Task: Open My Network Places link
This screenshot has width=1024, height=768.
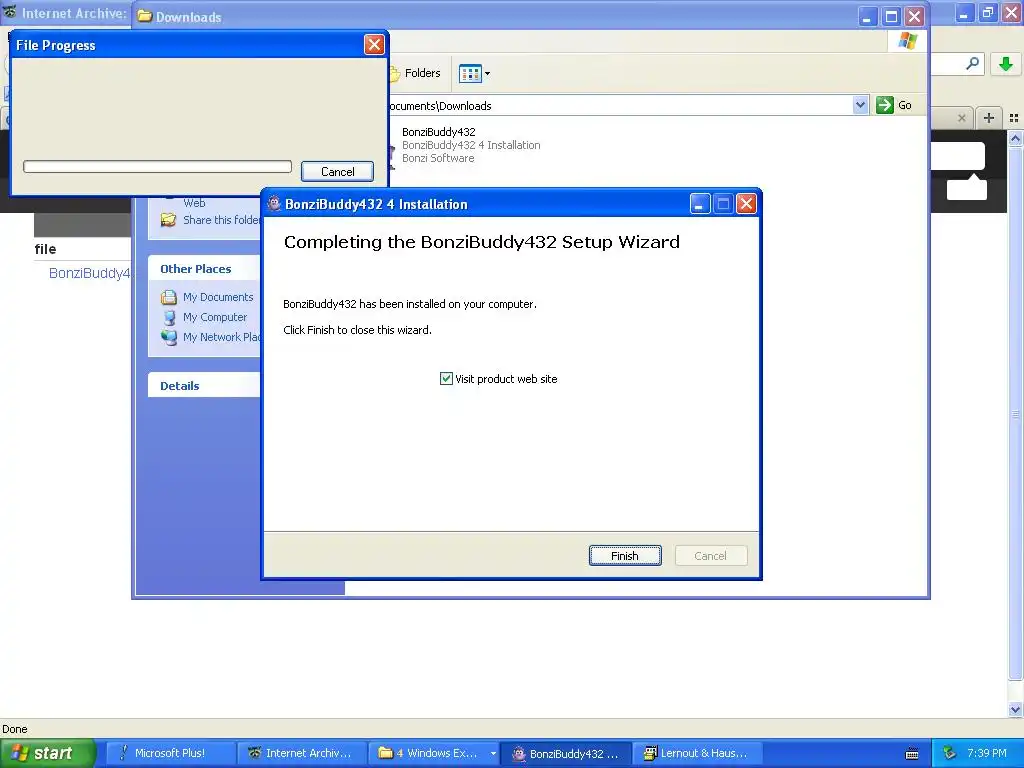Action: click(x=222, y=337)
